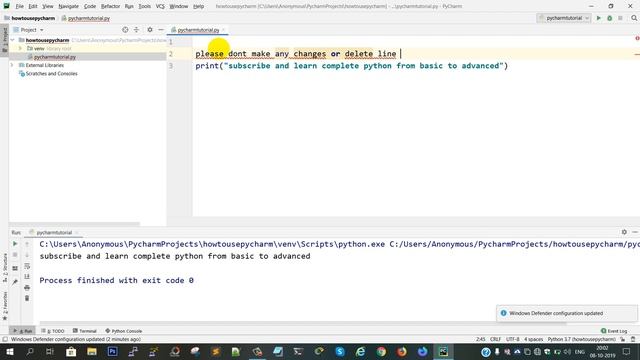640x360 pixels.
Task: Switch to the Terminal tab
Action: (84, 331)
